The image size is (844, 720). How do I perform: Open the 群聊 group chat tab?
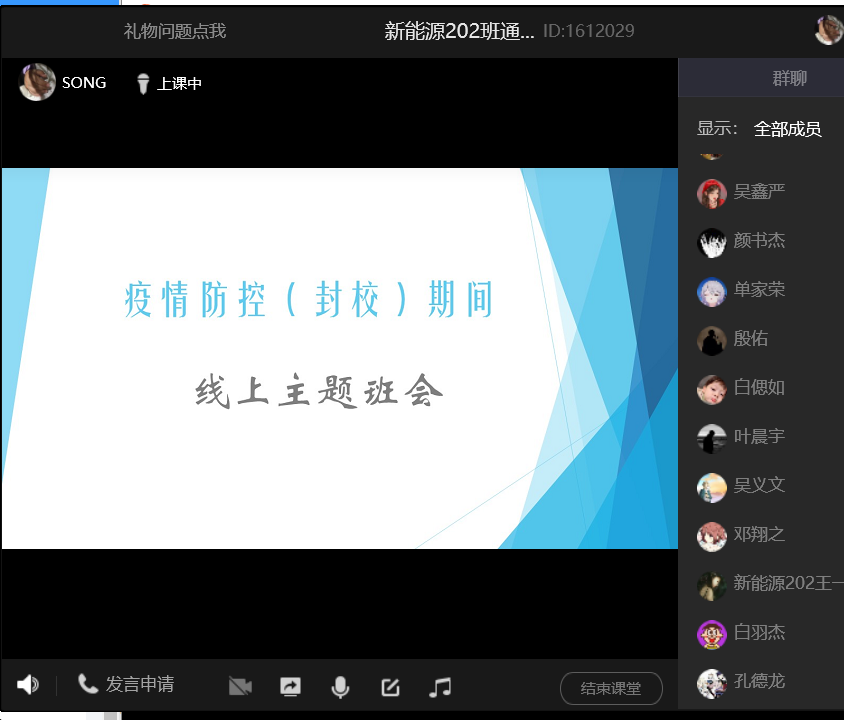click(789, 78)
